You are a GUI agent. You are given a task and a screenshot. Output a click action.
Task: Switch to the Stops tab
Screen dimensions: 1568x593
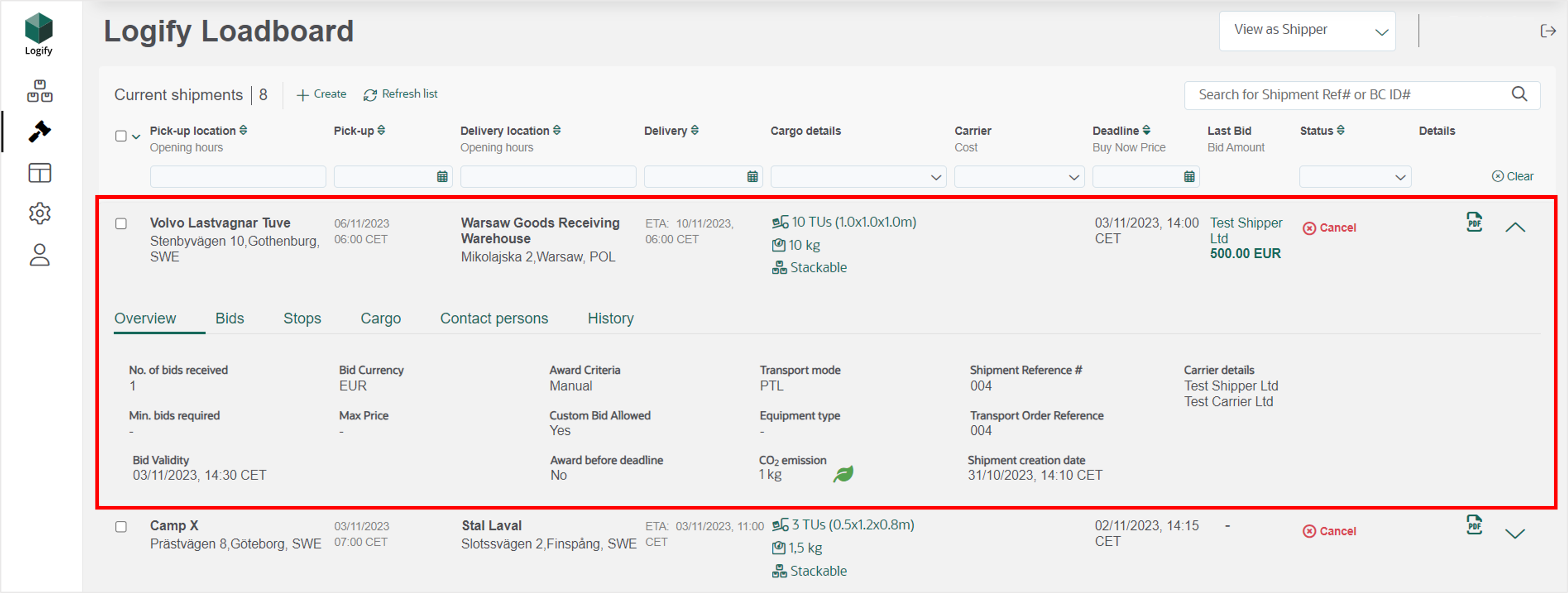(x=302, y=318)
